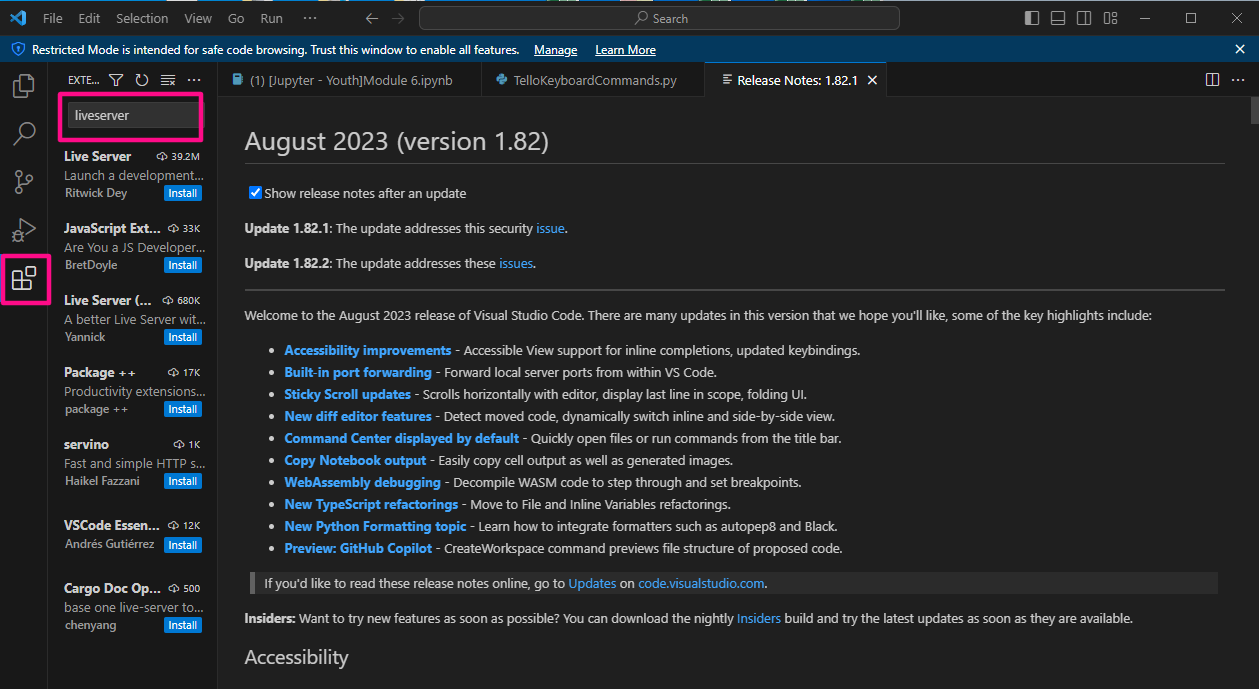The image size is (1259, 689).
Task: Click the filter extensions funnel icon
Action: (116, 80)
